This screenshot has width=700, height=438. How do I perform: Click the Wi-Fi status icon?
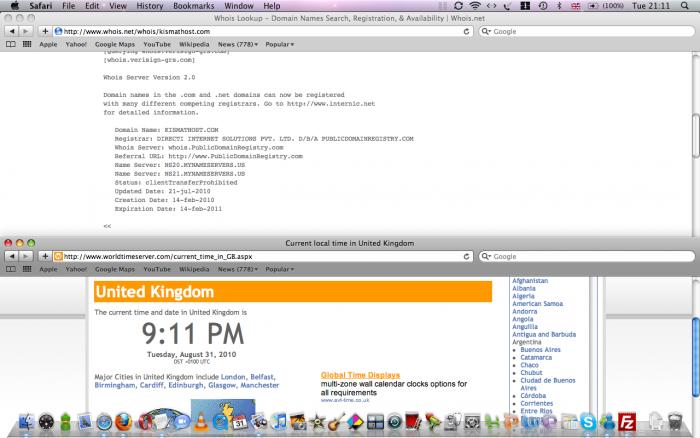pyautogui.click(x=475, y=6)
